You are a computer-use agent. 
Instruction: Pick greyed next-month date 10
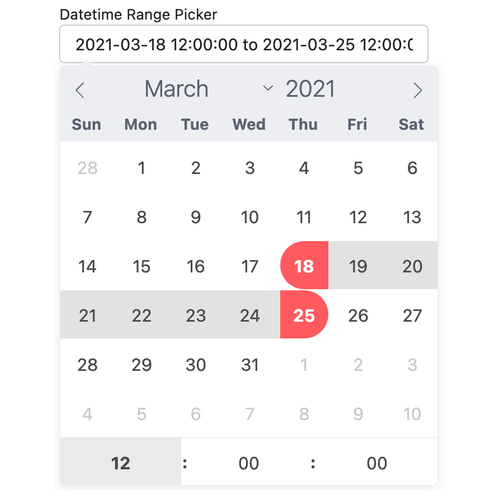(x=412, y=414)
